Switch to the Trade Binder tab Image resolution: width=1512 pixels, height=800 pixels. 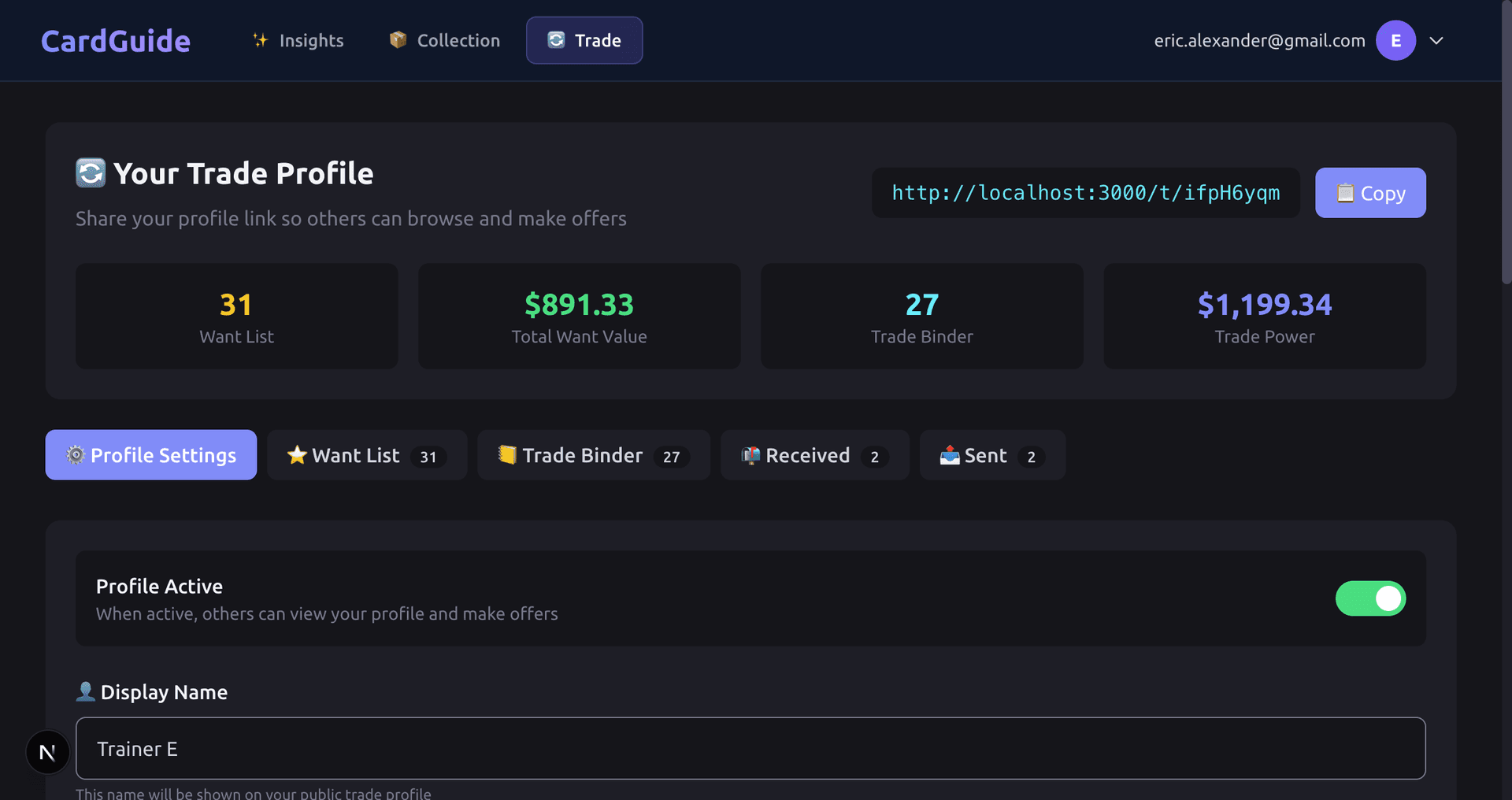pos(582,455)
